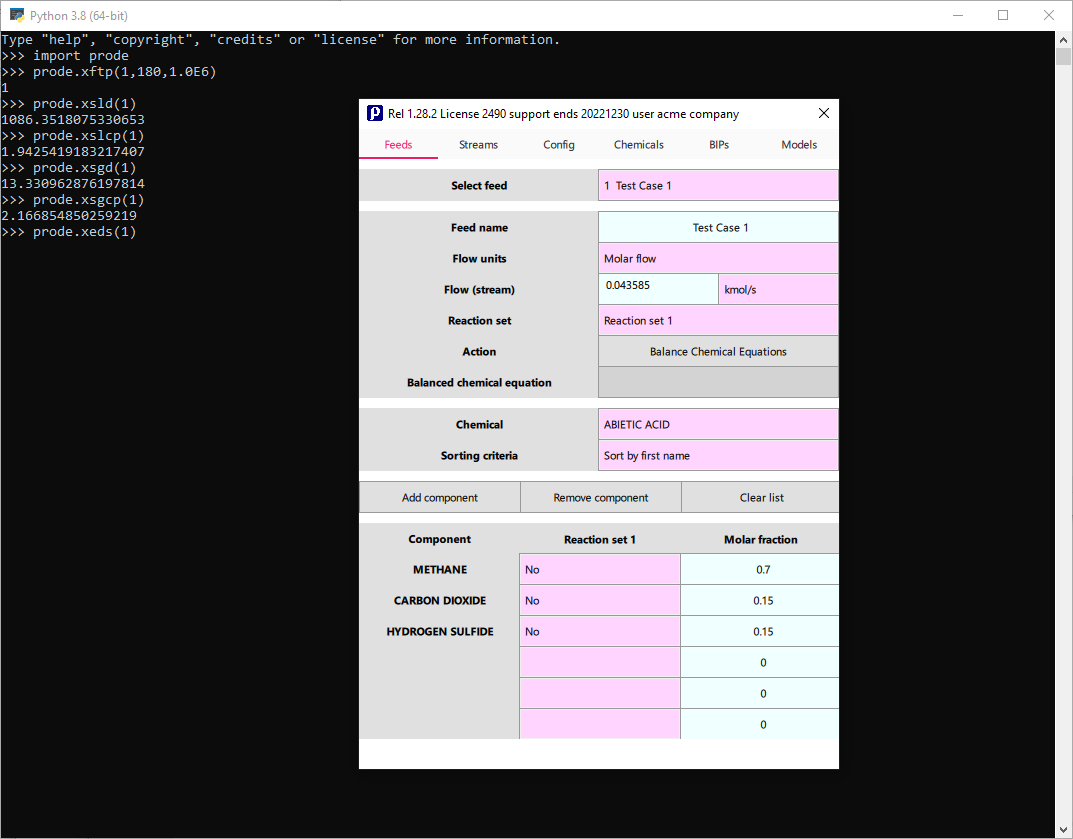The image size is (1073, 839).
Task: Click the console scrollbar down arrow
Action: click(1063, 830)
